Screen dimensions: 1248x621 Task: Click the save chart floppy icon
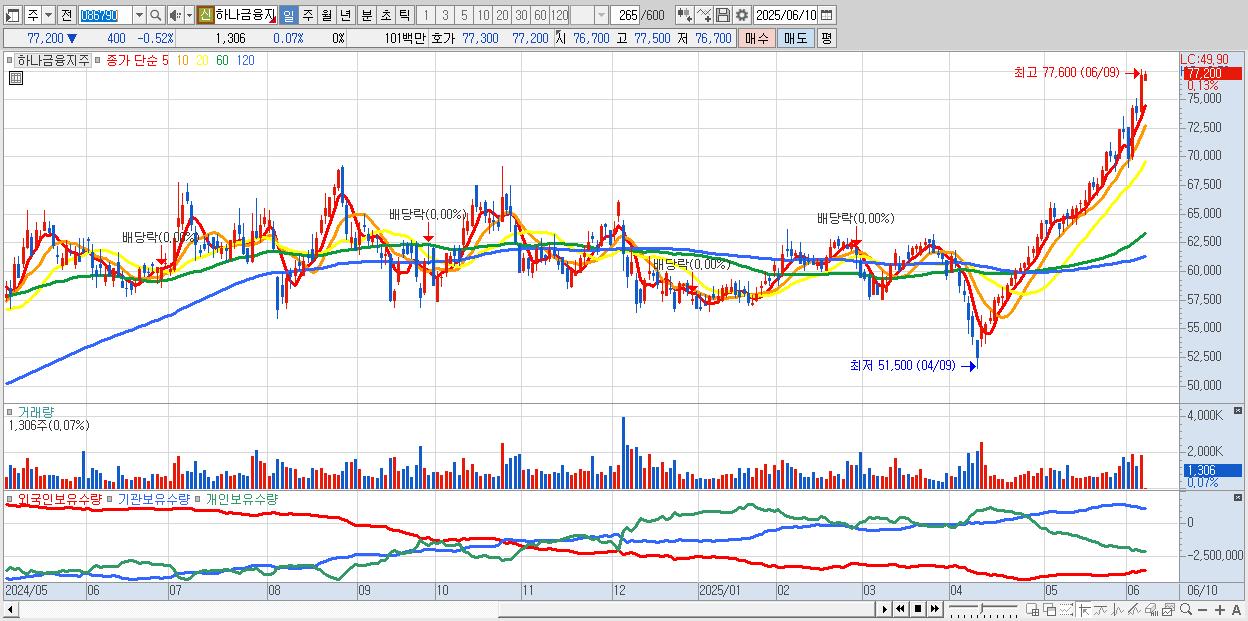pyautogui.click(x=722, y=15)
